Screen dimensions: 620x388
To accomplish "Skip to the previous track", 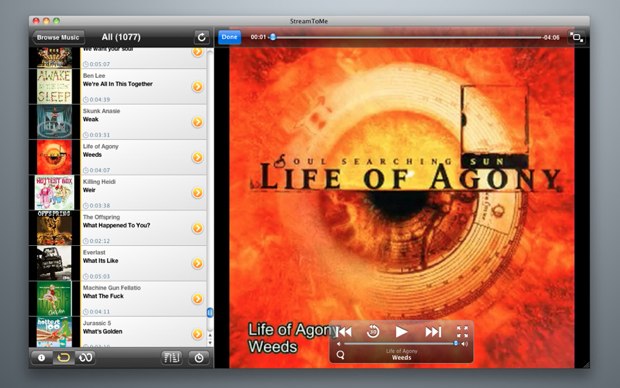I will coord(344,331).
